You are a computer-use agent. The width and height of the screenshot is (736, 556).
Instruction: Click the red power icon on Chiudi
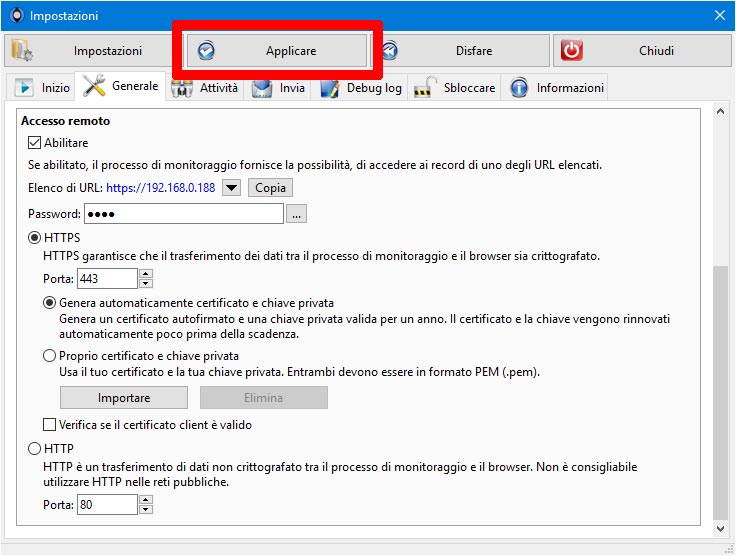571,51
